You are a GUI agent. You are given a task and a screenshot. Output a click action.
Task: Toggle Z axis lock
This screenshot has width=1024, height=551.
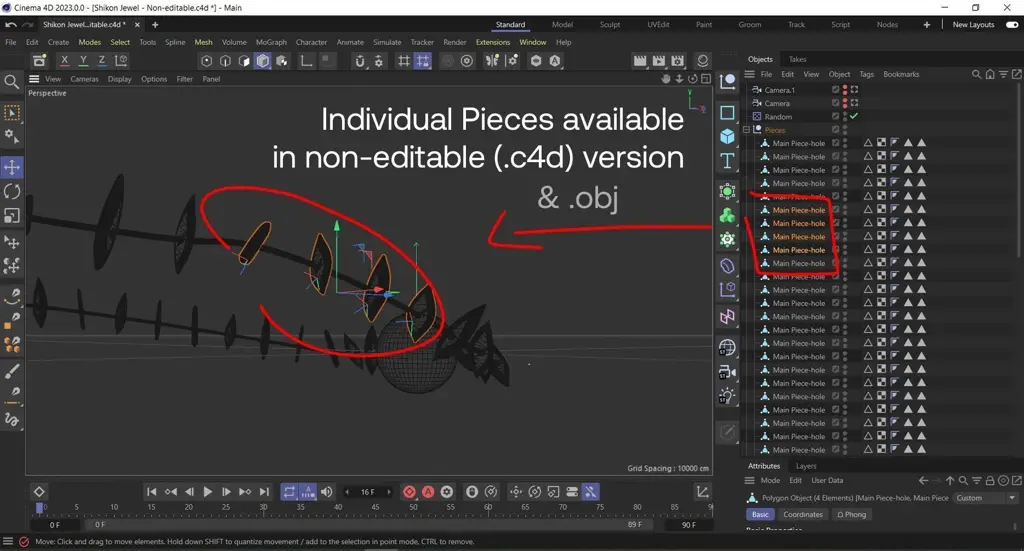pos(102,61)
